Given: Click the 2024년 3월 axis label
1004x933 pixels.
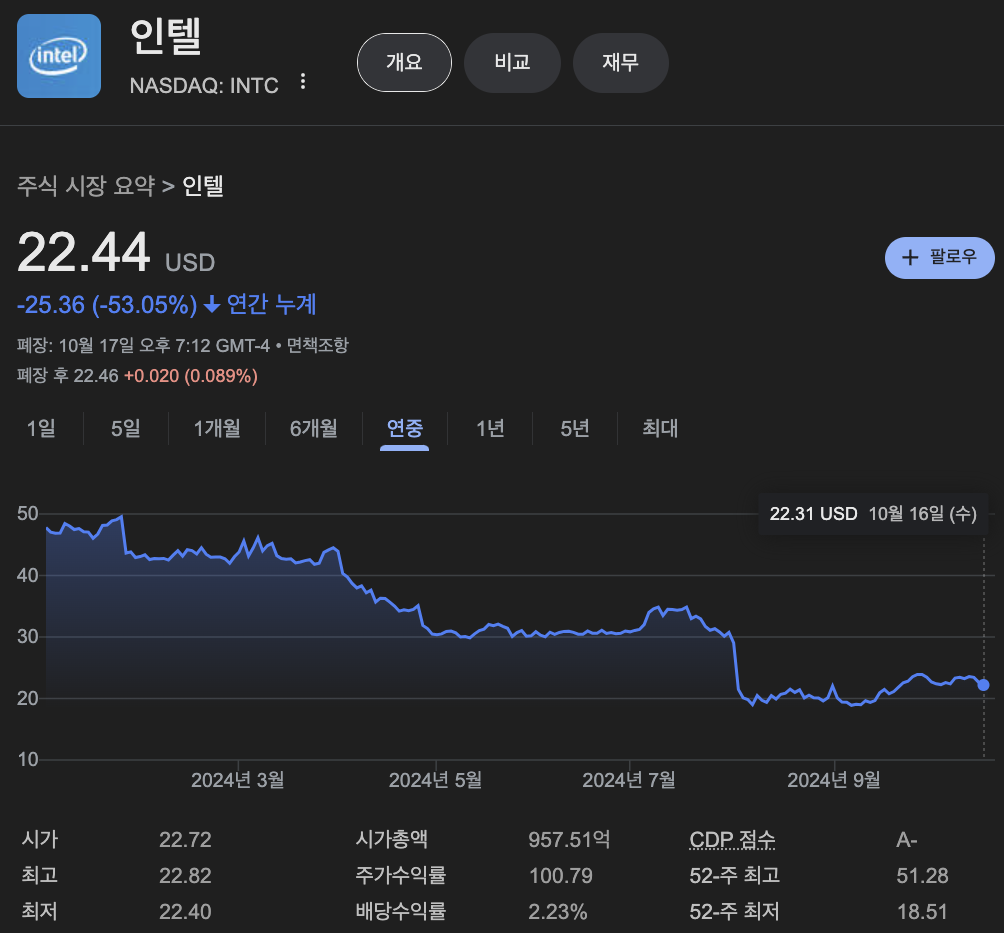Looking at the screenshot, I should [x=238, y=780].
